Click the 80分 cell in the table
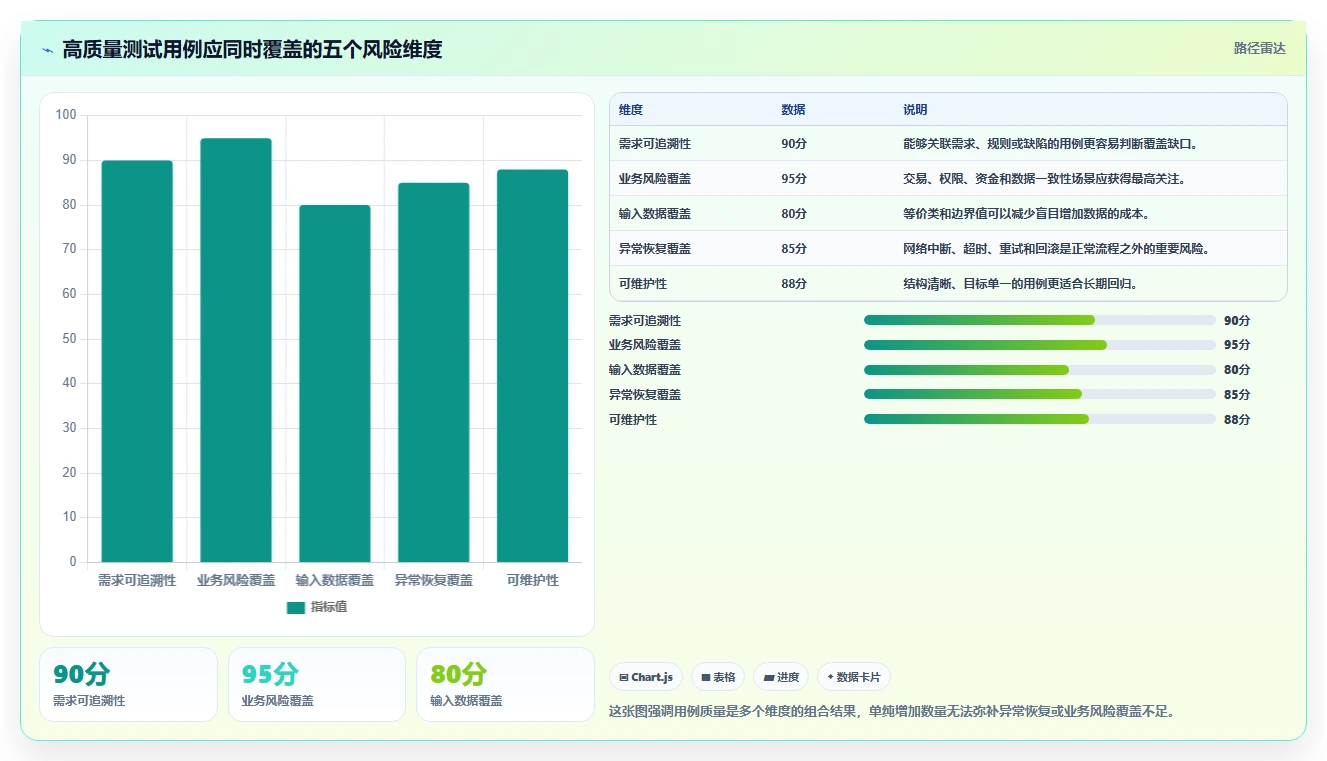1327x761 pixels. pyautogui.click(x=794, y=214)
